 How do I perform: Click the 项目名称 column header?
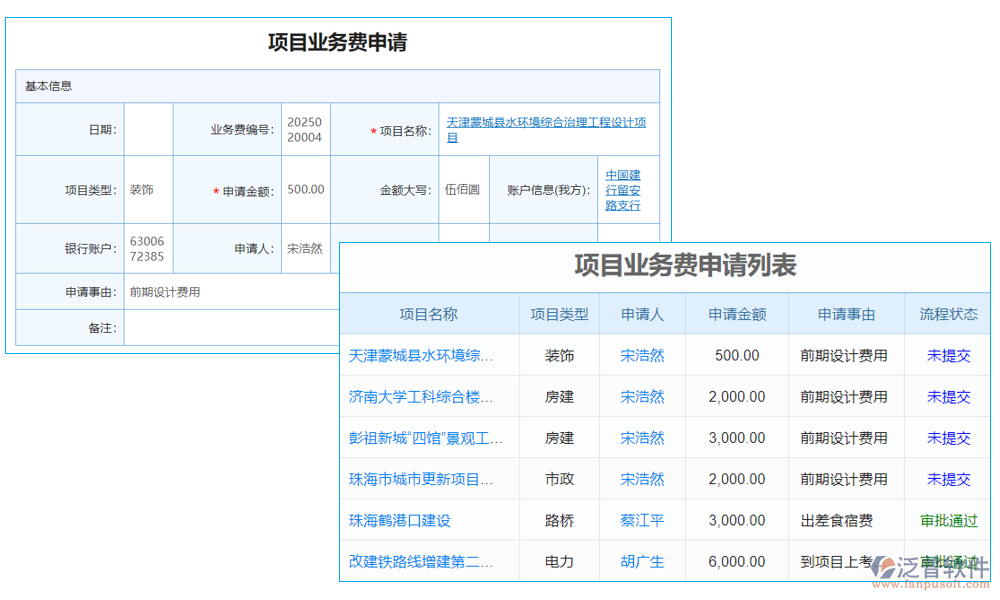click(x=430, y=314)
